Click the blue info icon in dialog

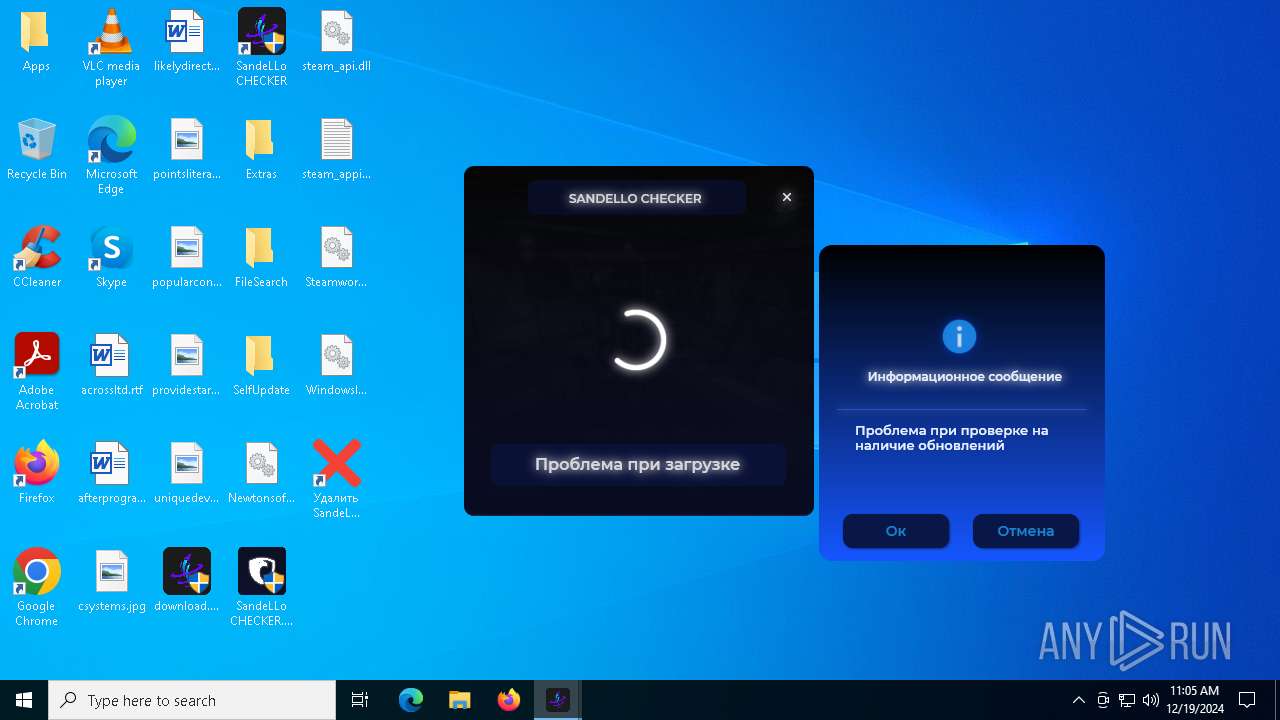(959, 337)
